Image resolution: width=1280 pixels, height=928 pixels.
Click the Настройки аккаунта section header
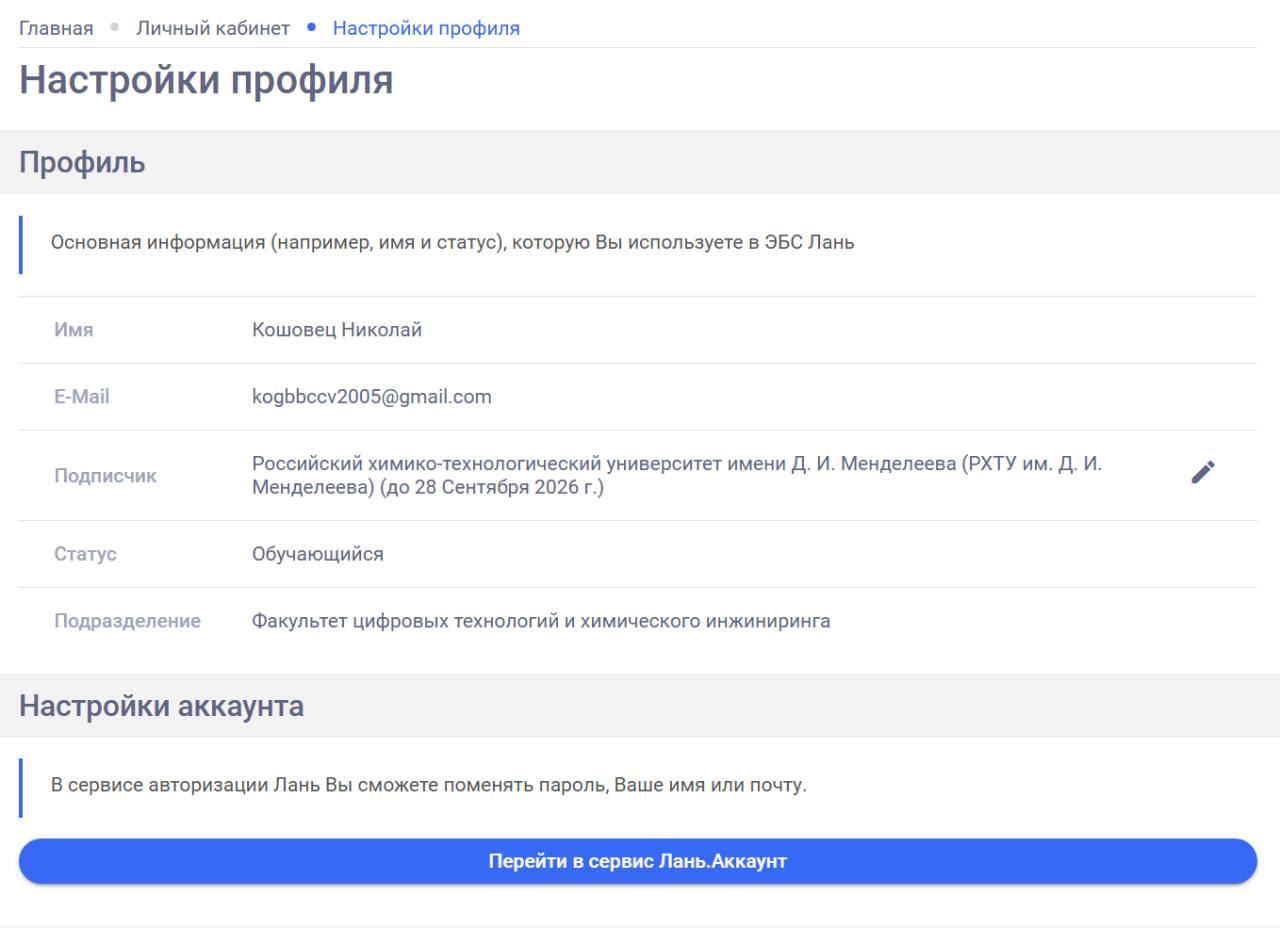(161, 706)
